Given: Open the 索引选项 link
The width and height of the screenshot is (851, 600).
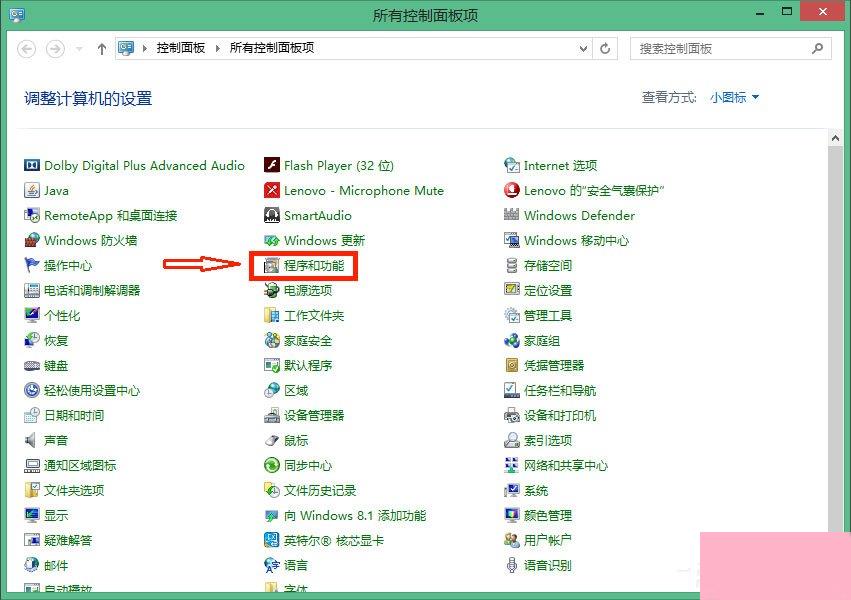Looking at the screenshot, I should pyautogui.click(x=548, y=441).
